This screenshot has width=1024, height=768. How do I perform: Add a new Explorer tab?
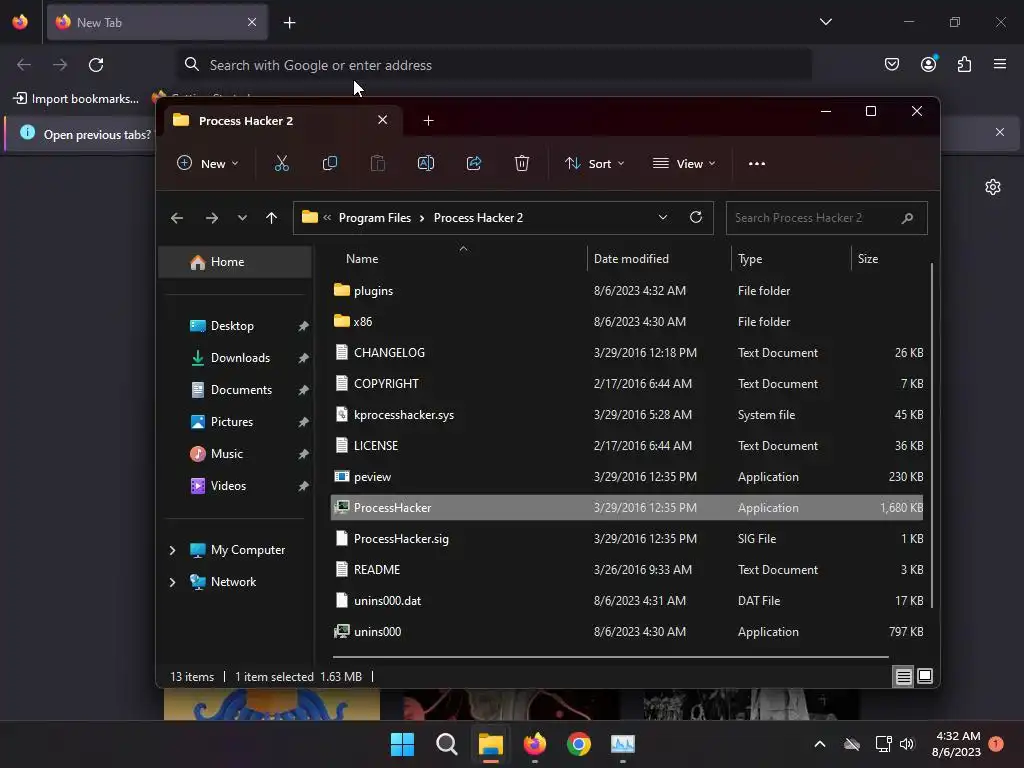428,121
